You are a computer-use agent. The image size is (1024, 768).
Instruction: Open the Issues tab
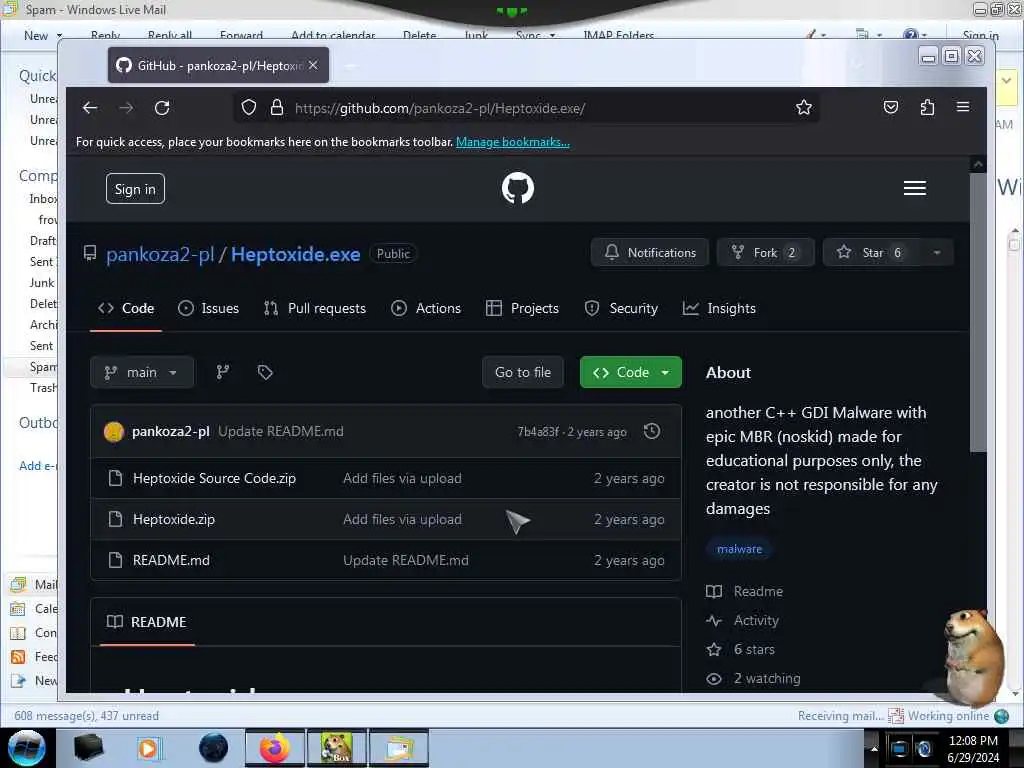click(x=208, y=308)
